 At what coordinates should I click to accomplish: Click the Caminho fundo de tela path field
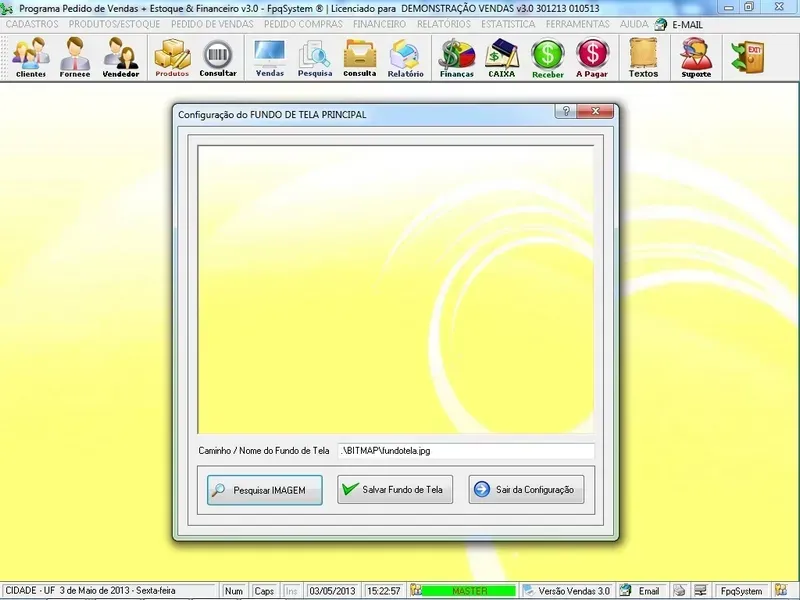[465, 451]
